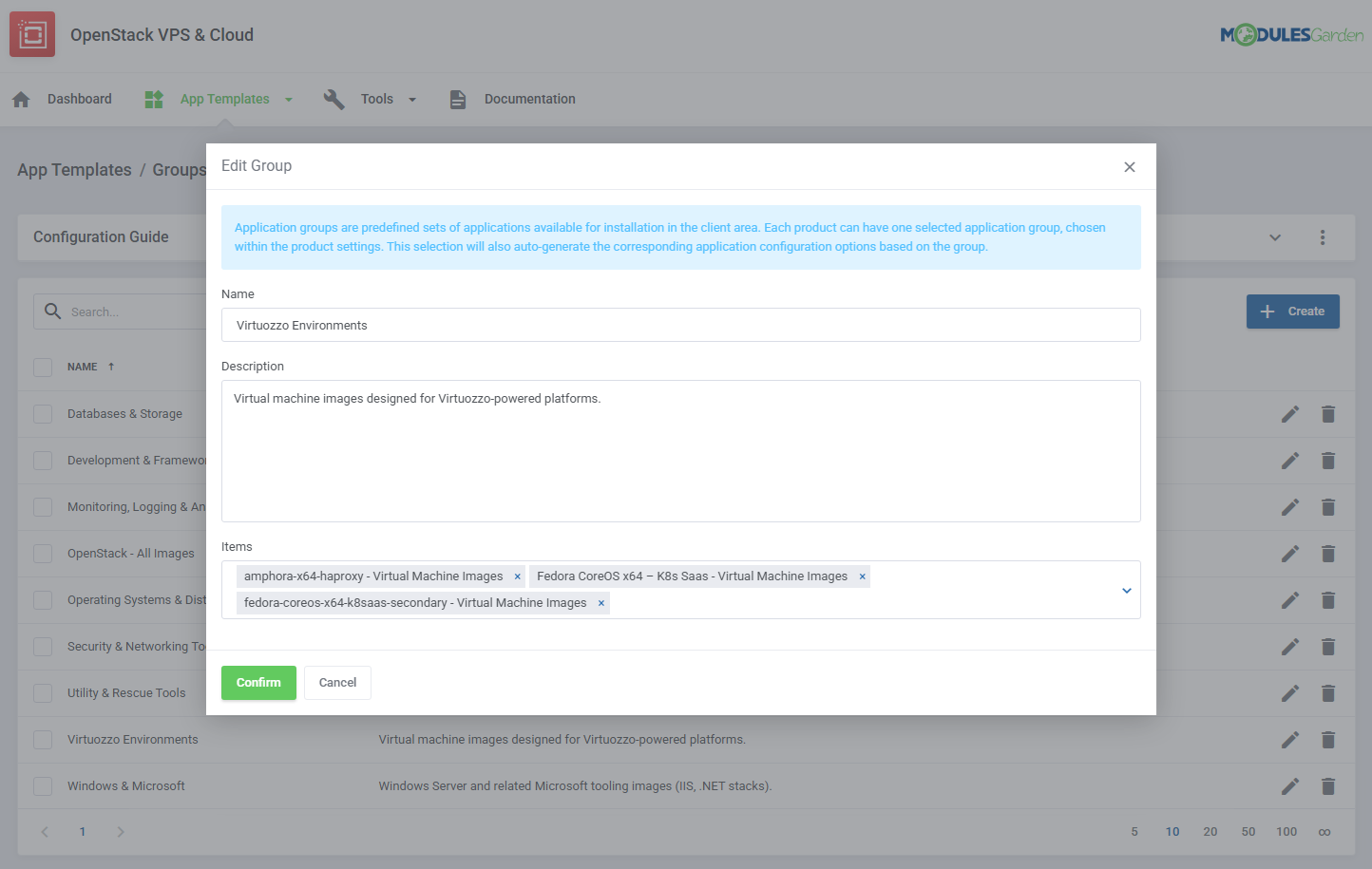Confirm the Edit Group changes
This screenshot has height=869, width=1372.
pos(258,682)
